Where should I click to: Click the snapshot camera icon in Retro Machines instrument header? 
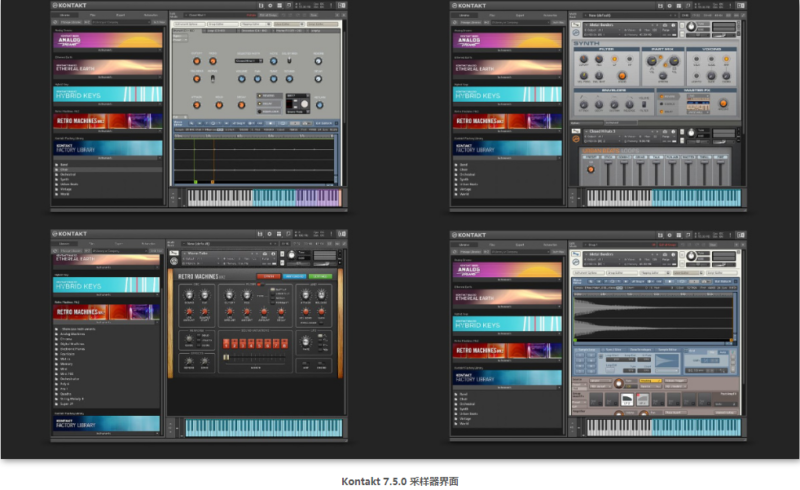(265, 253)
